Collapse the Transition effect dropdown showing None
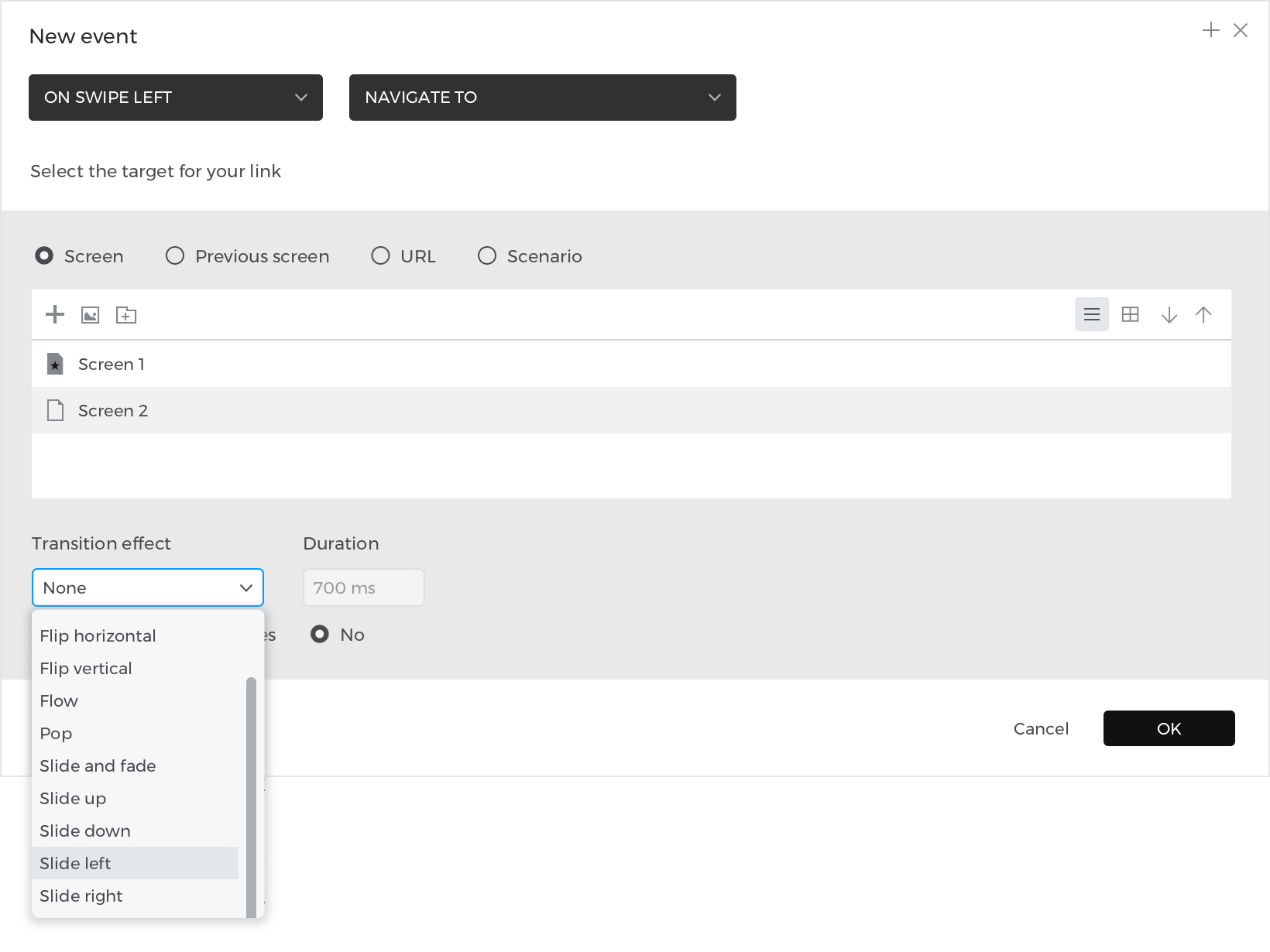The image size is (1270, 952). click(x=148, y=587)
